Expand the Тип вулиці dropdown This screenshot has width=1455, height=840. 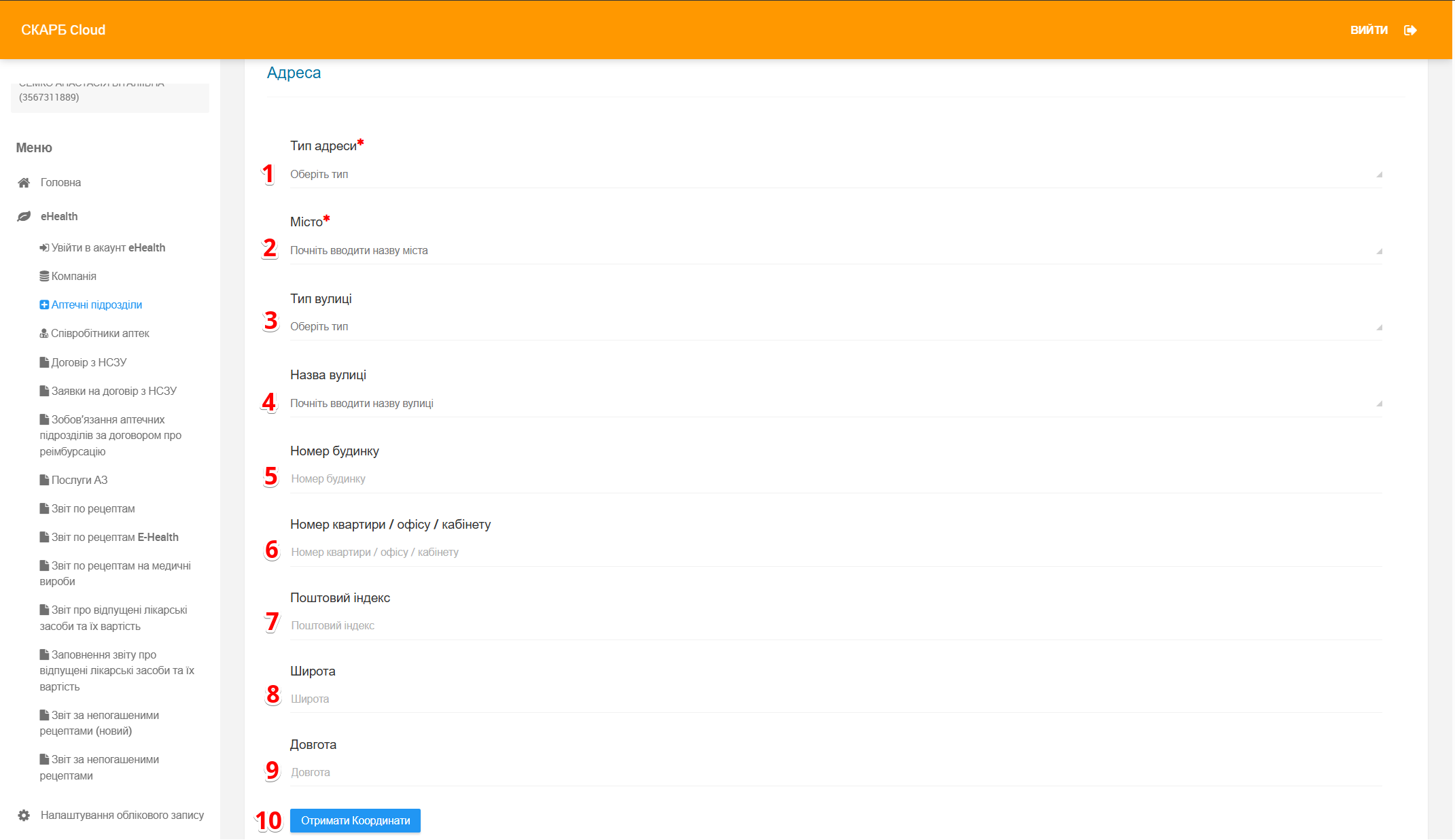click(x=835, y=326)
